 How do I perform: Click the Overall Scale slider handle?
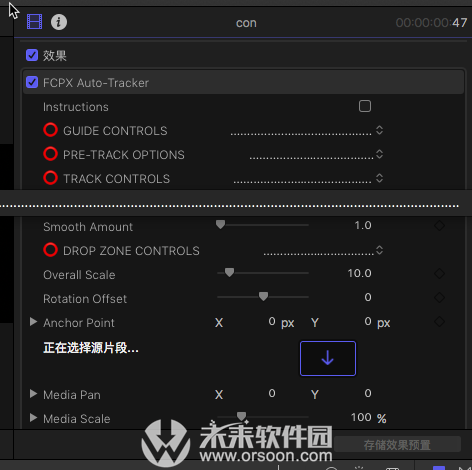pyautogui.click(x=229, y=272)
